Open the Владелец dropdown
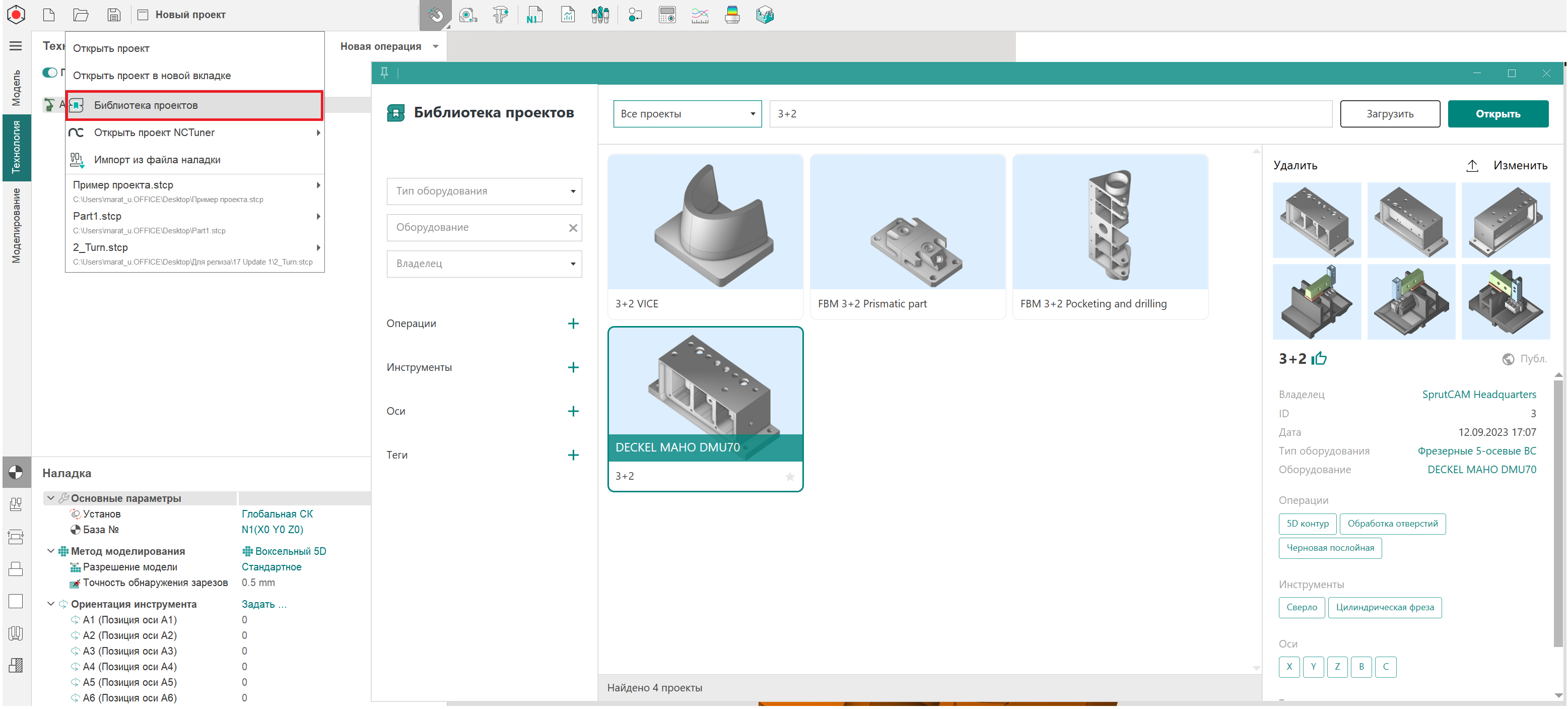 pyautogui.click(x=484, y=264)
